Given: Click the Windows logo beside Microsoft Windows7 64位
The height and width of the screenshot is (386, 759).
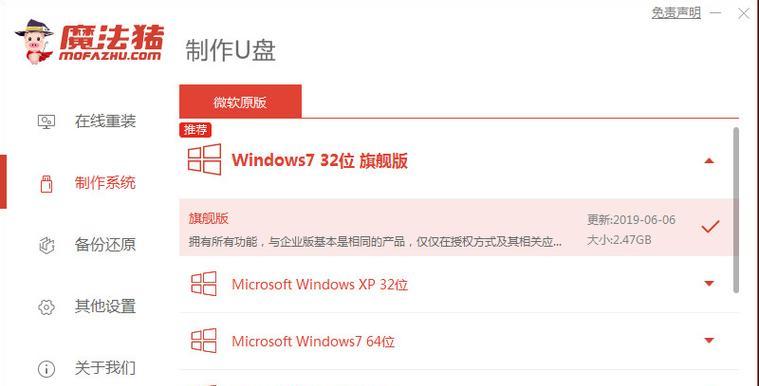Looking at the screenshot, I should tap(204, 340).
